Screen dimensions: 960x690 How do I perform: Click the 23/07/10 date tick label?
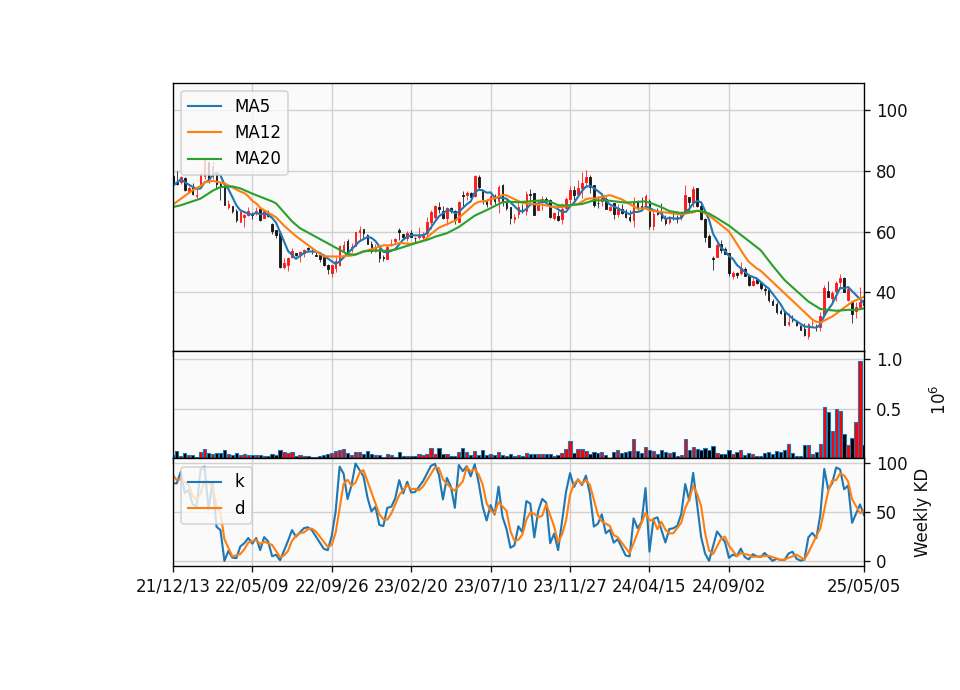490,586
